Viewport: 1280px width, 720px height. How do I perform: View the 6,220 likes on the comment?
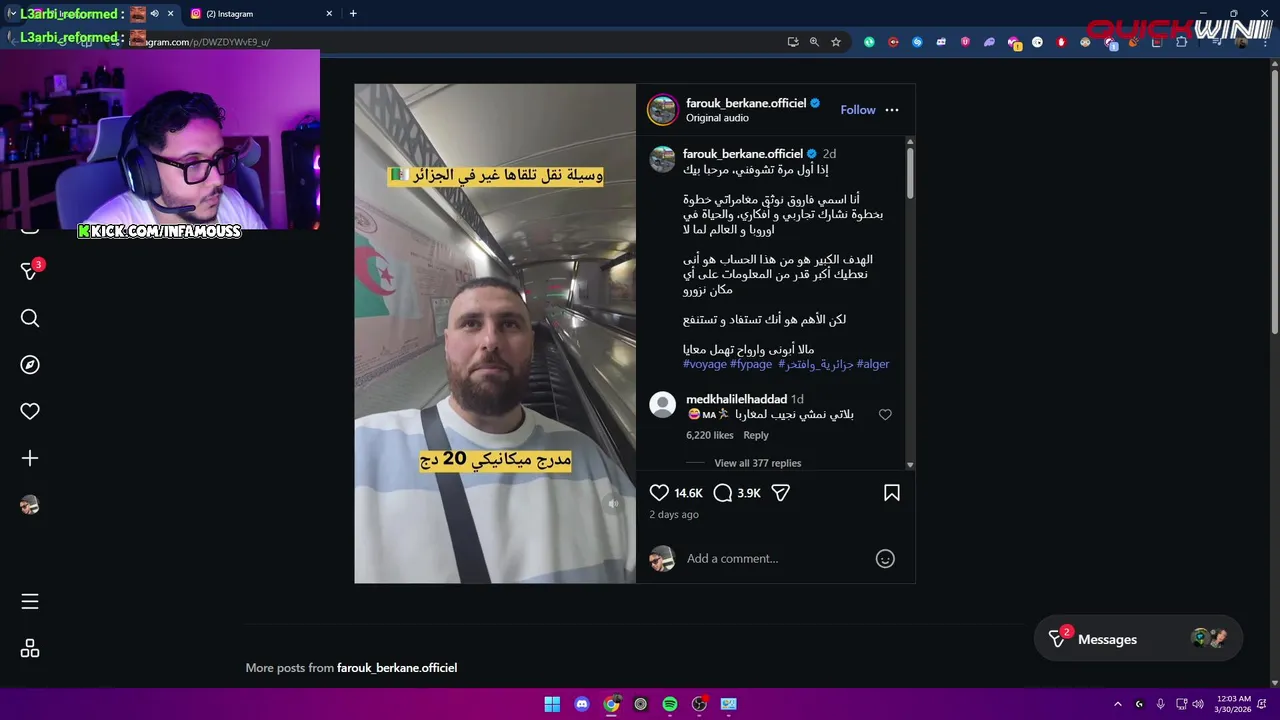click(710, 435)
